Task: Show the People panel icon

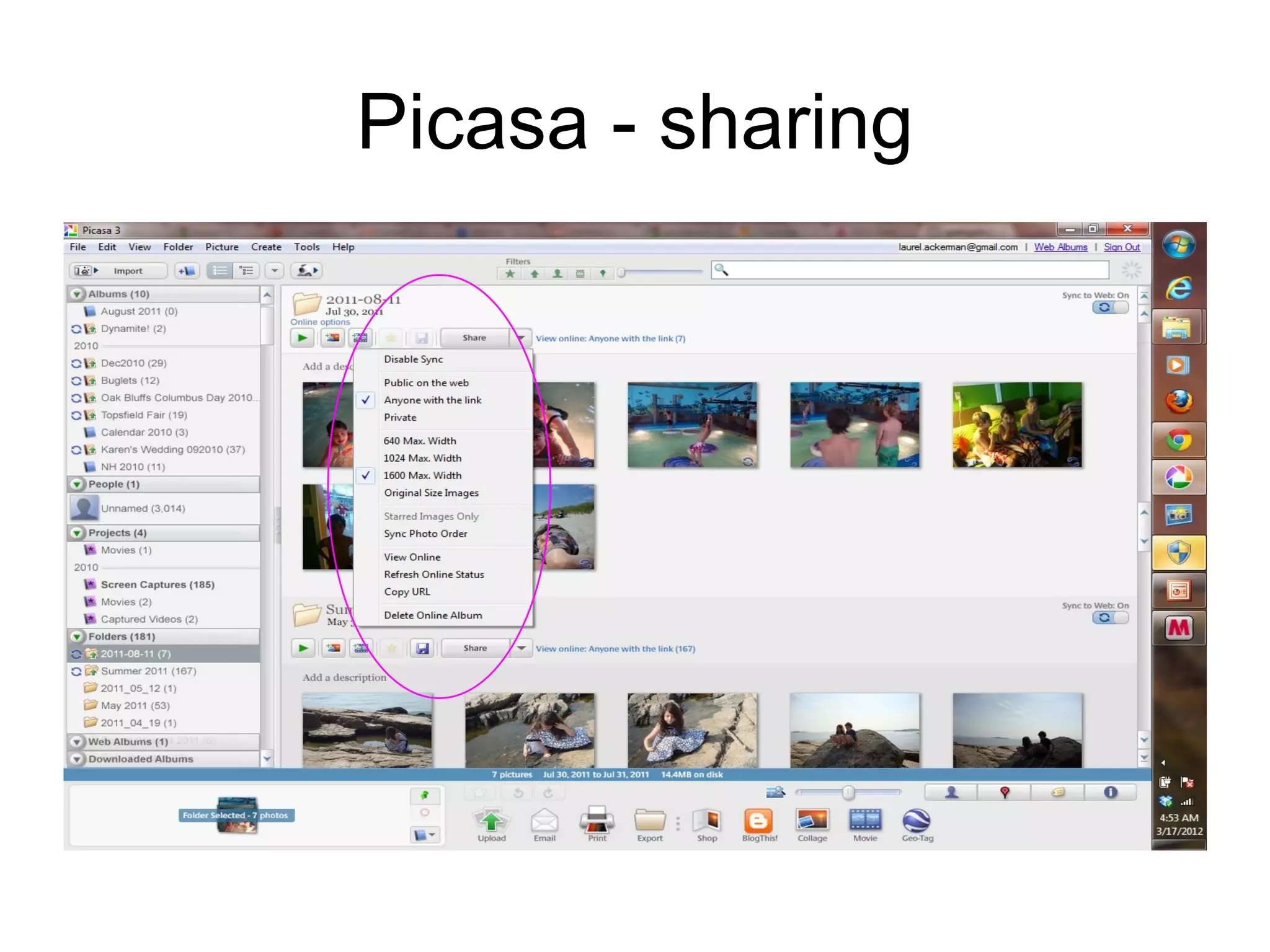Action: (x=951, y=793)
